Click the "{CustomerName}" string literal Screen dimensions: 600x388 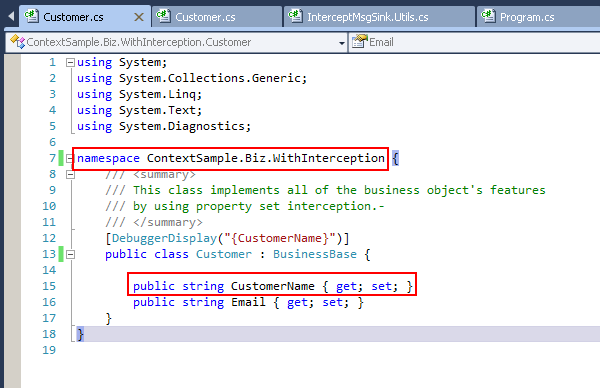click(280, 238)
